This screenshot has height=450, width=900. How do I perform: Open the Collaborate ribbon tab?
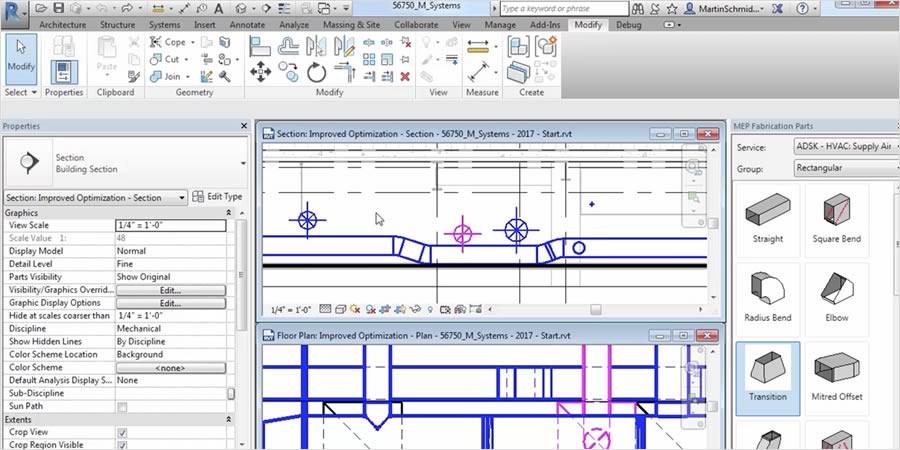(x=416, y=25)
